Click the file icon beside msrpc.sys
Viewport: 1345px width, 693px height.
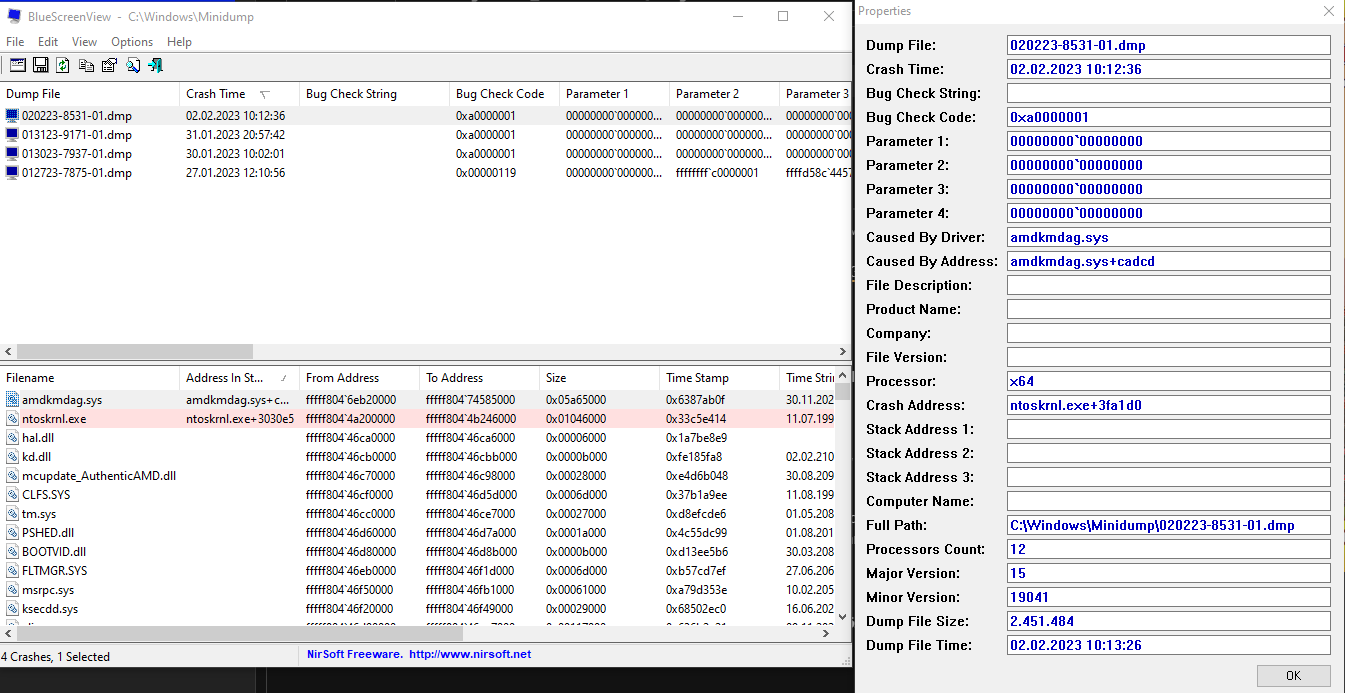click(x=12, y=590)
